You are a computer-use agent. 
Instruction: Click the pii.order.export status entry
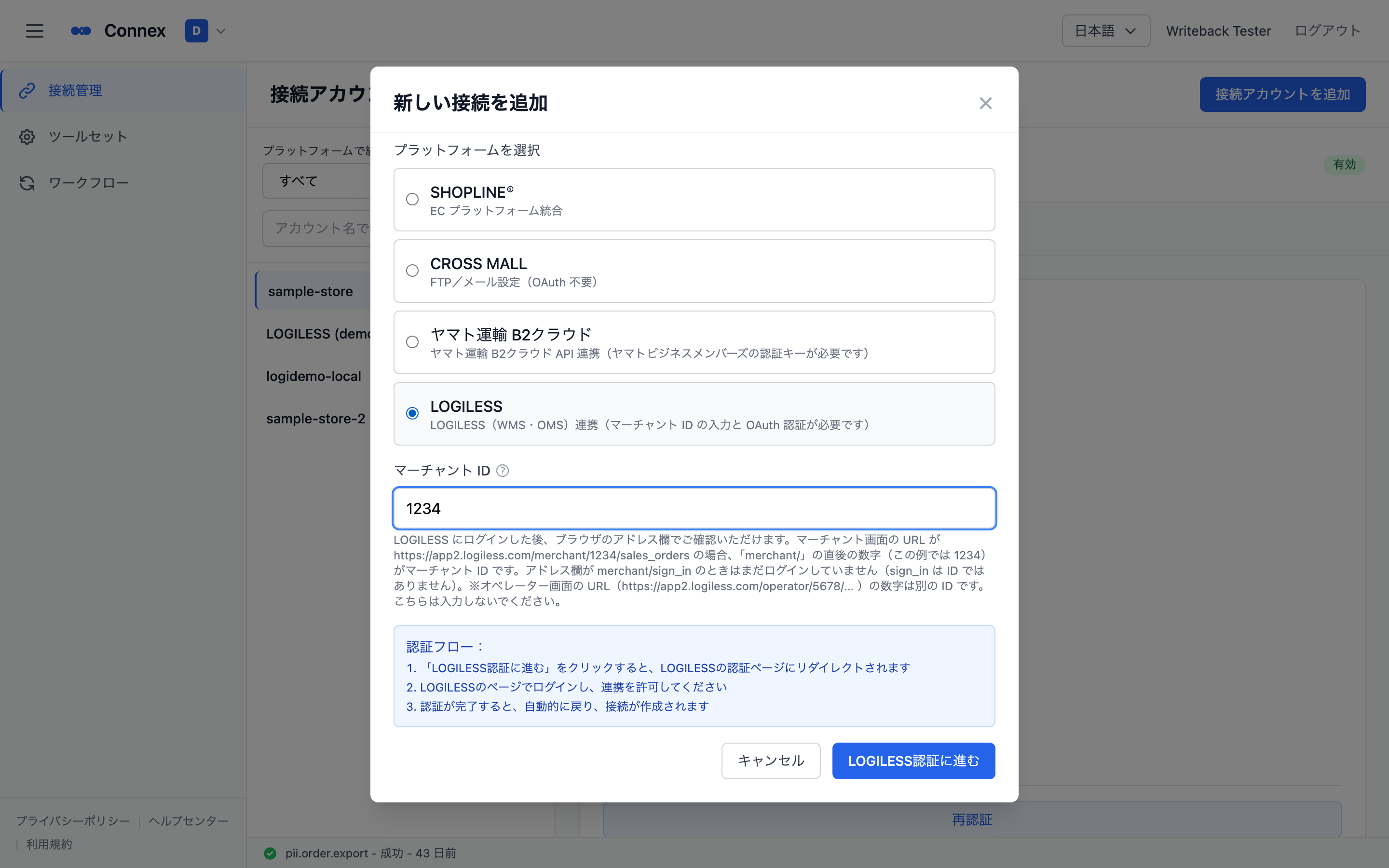click(371, 854)
